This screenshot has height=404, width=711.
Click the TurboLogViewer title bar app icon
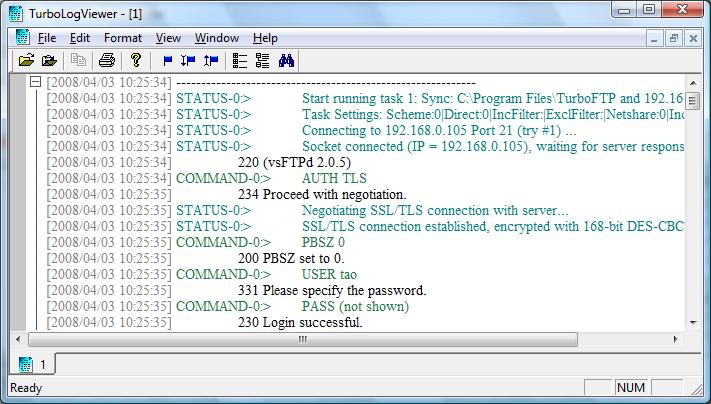pos(15,14)
